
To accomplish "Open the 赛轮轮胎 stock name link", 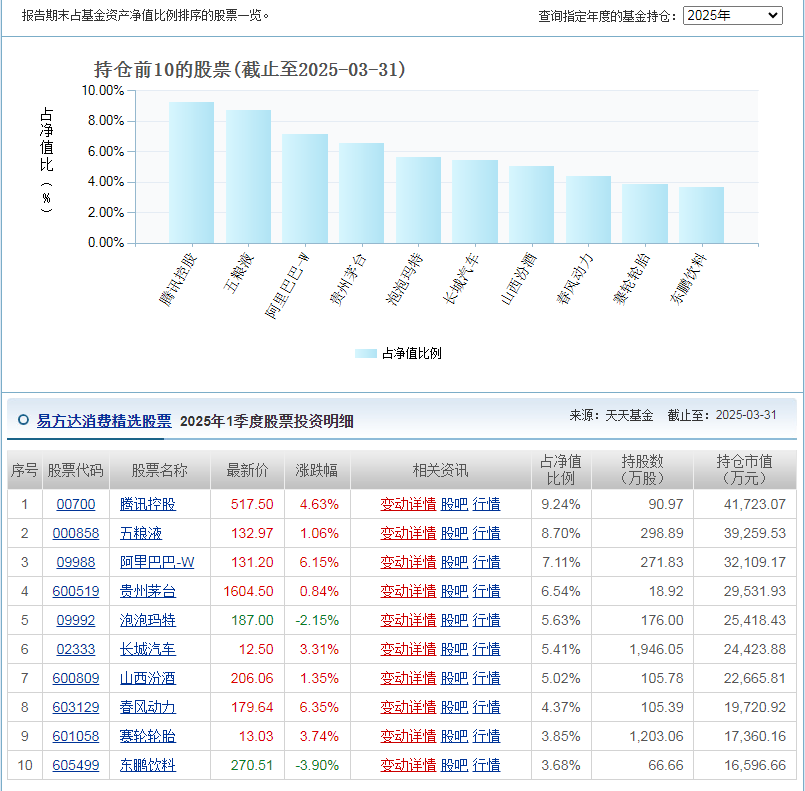I will [148, 736].
